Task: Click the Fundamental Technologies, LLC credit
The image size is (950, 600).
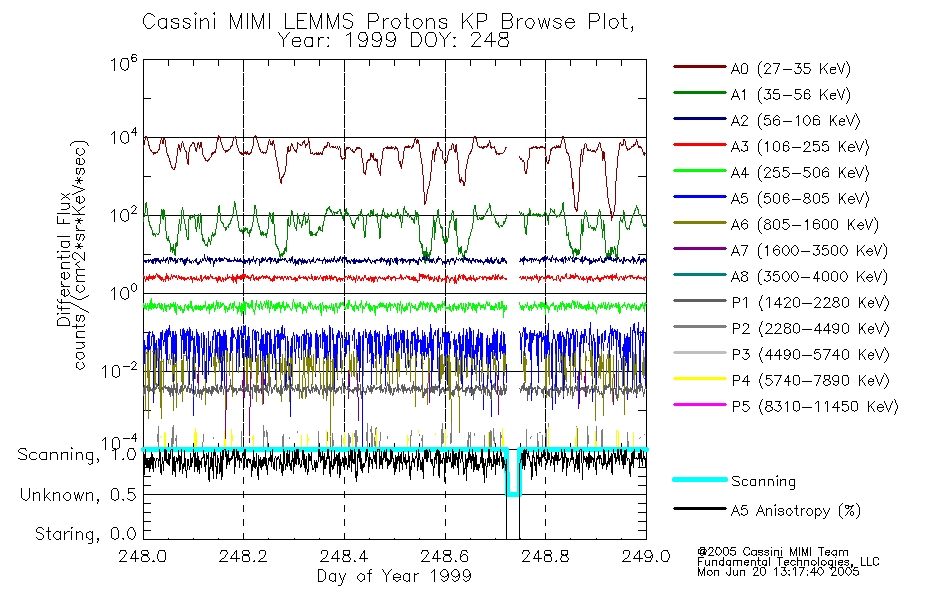Action: (x=788, y=562)
